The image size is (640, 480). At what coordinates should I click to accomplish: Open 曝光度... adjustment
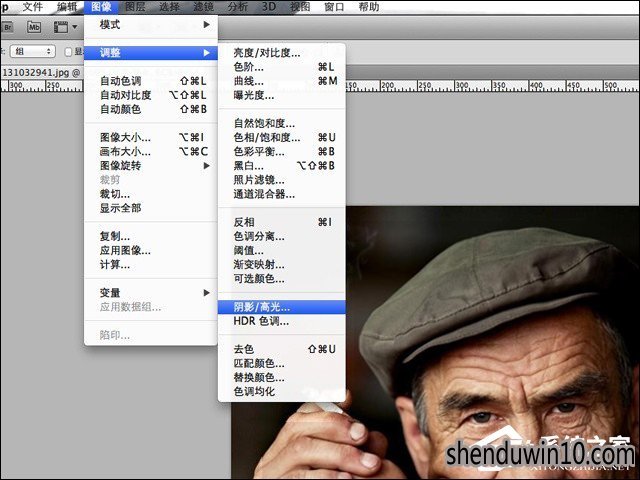(x=282, y=95)
